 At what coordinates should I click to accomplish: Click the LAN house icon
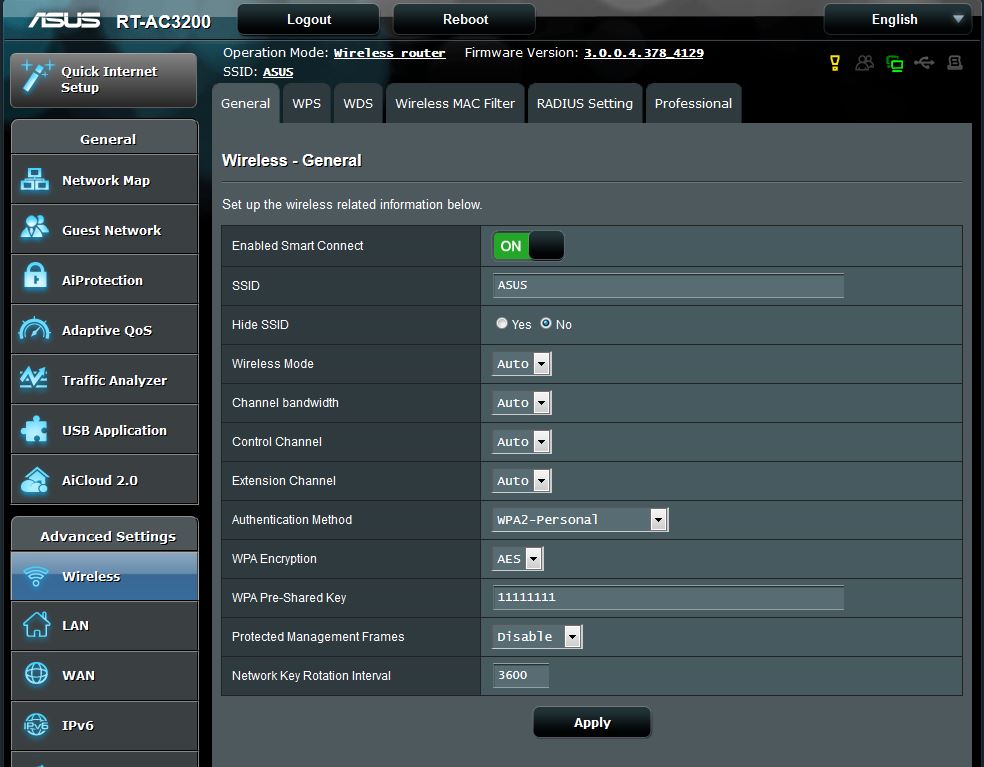tap(36, 625)
